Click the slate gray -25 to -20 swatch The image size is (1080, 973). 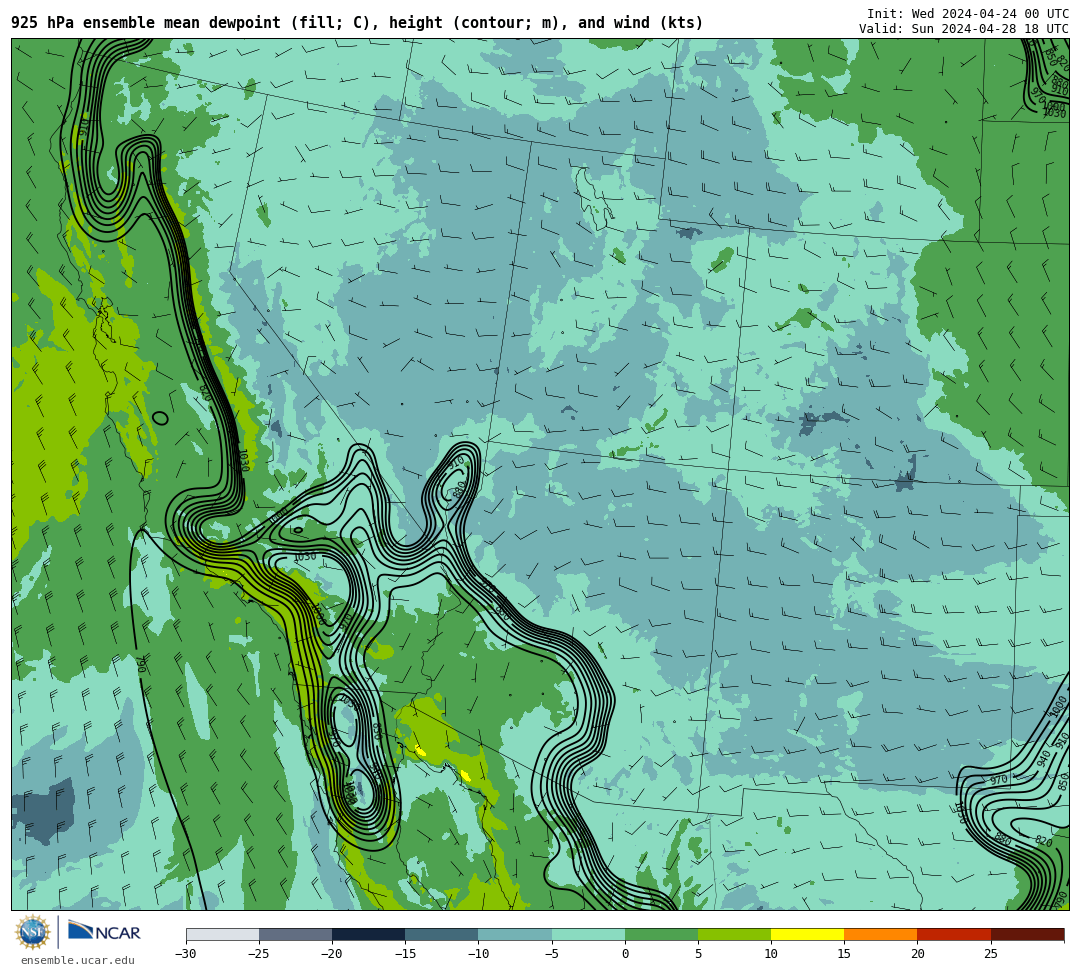[x=295, y=934]
